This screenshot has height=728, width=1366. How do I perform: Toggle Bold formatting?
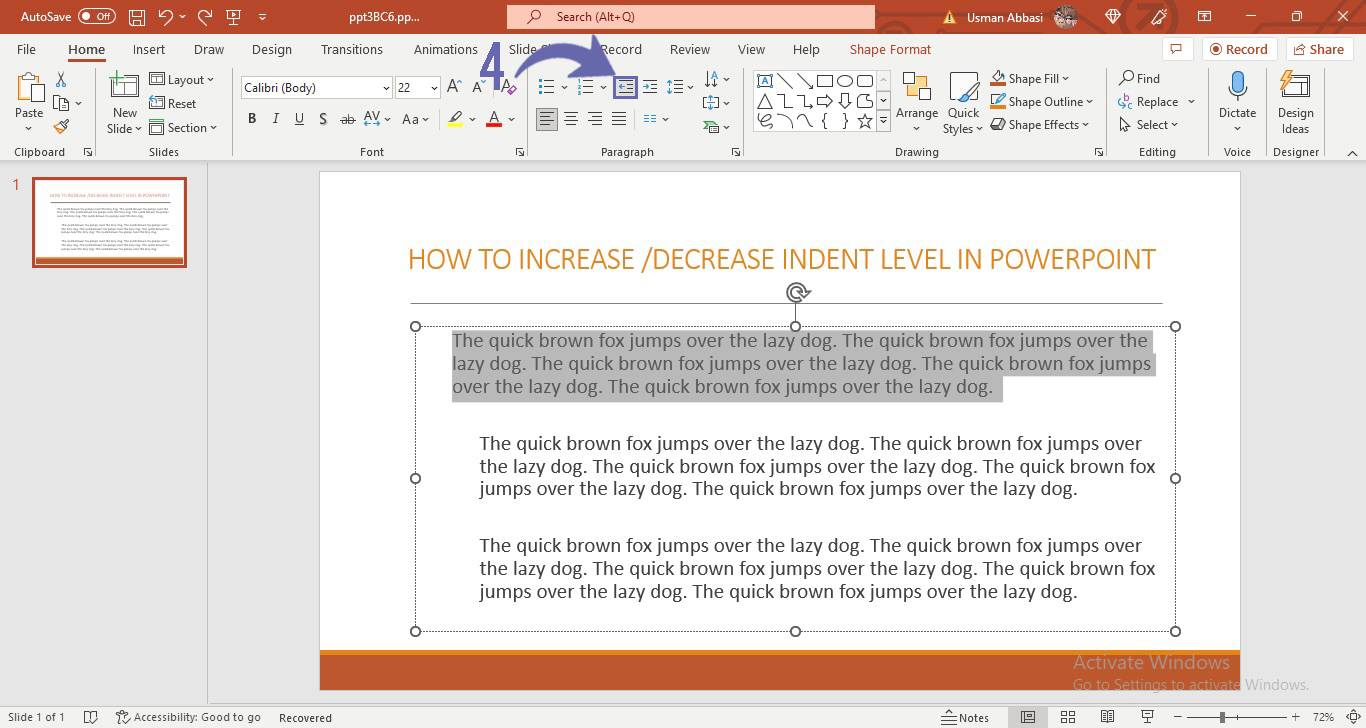tap(252, 119)
